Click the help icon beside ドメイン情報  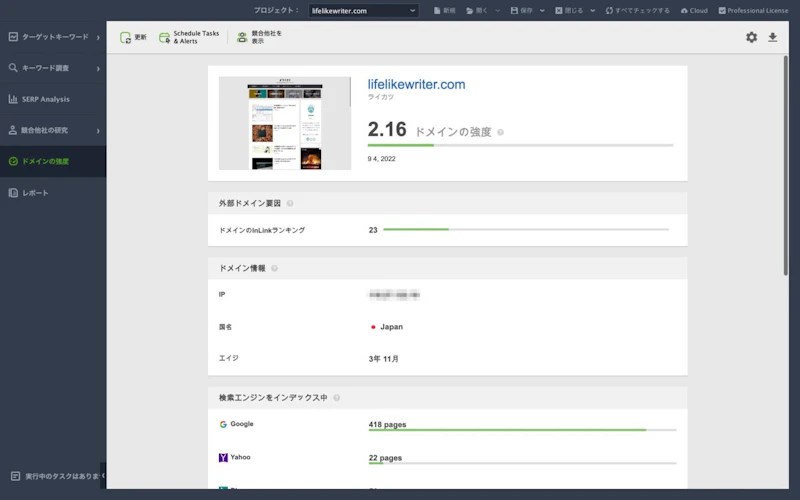coord(274,268)
